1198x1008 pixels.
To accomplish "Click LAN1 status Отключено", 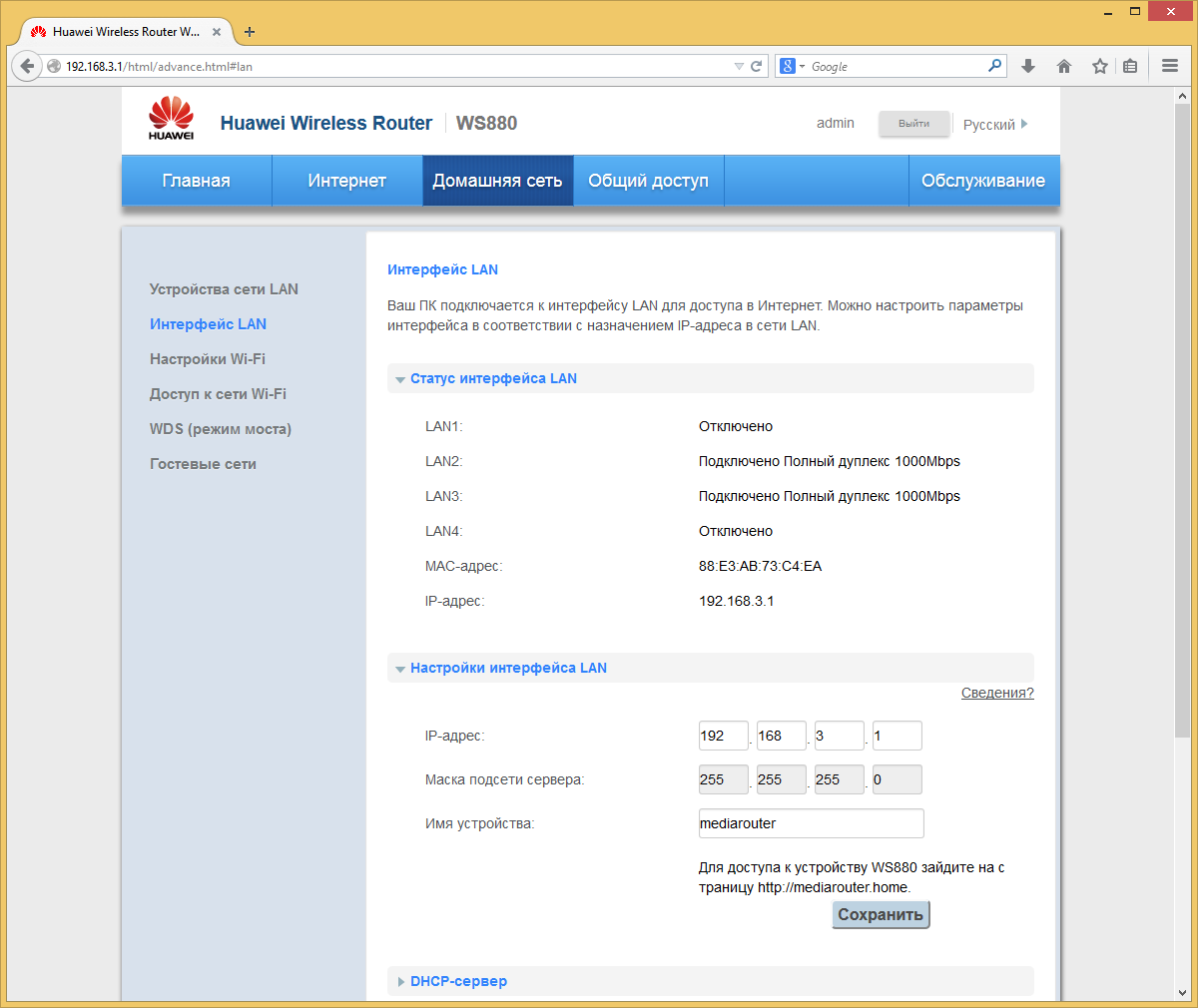I will coord(736,426).
